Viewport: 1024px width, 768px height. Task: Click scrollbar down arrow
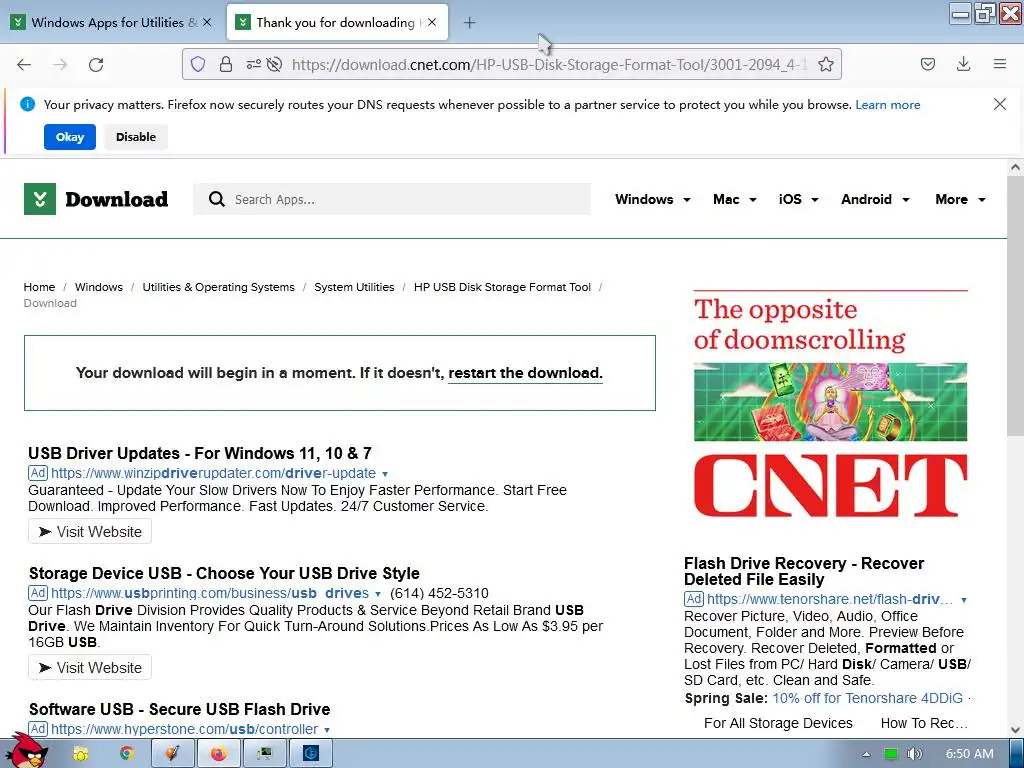tap(1015, 730)
